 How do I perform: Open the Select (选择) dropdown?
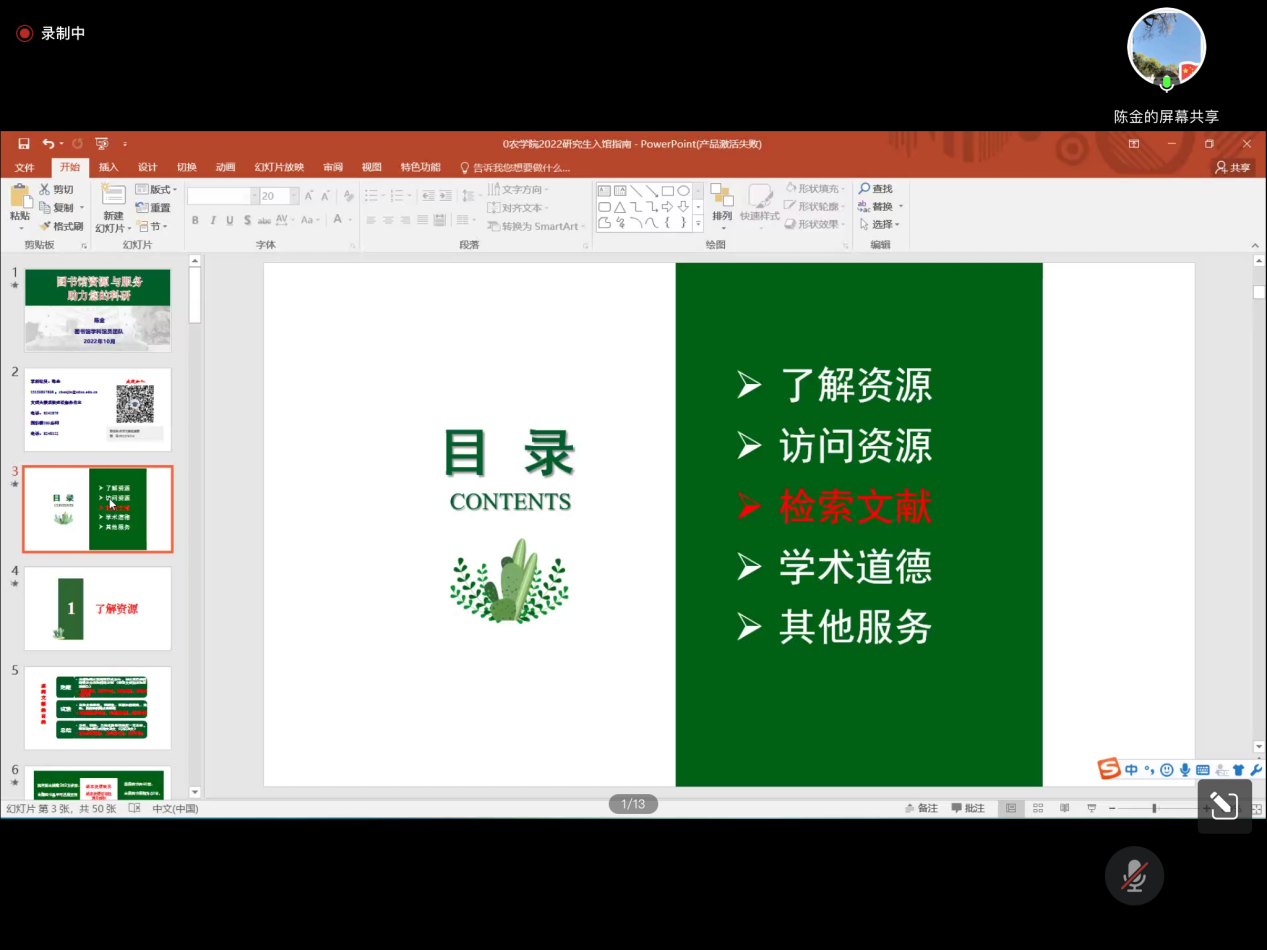pos(880,224)
